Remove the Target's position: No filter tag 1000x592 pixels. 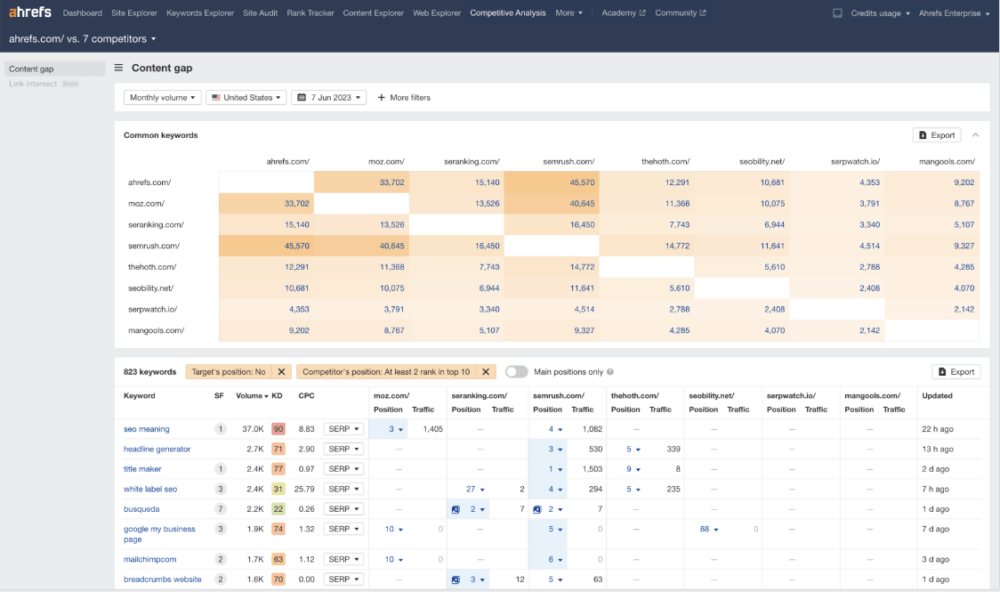tap(281, 371)
